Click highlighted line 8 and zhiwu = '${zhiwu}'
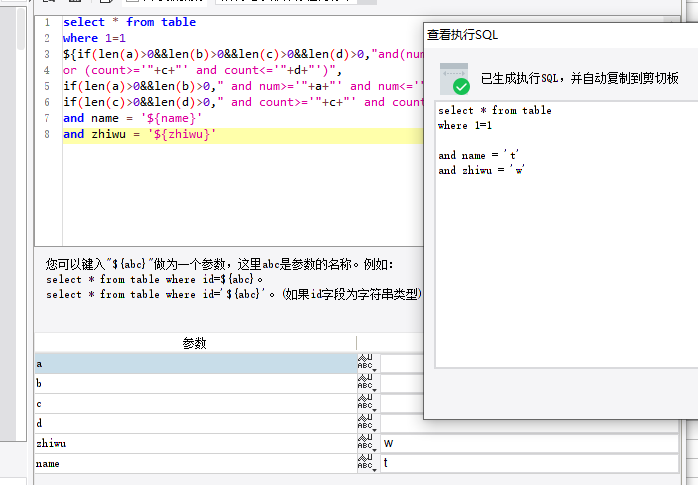The width and height of the screenshot is (698, 485). (x=139, y=134)
